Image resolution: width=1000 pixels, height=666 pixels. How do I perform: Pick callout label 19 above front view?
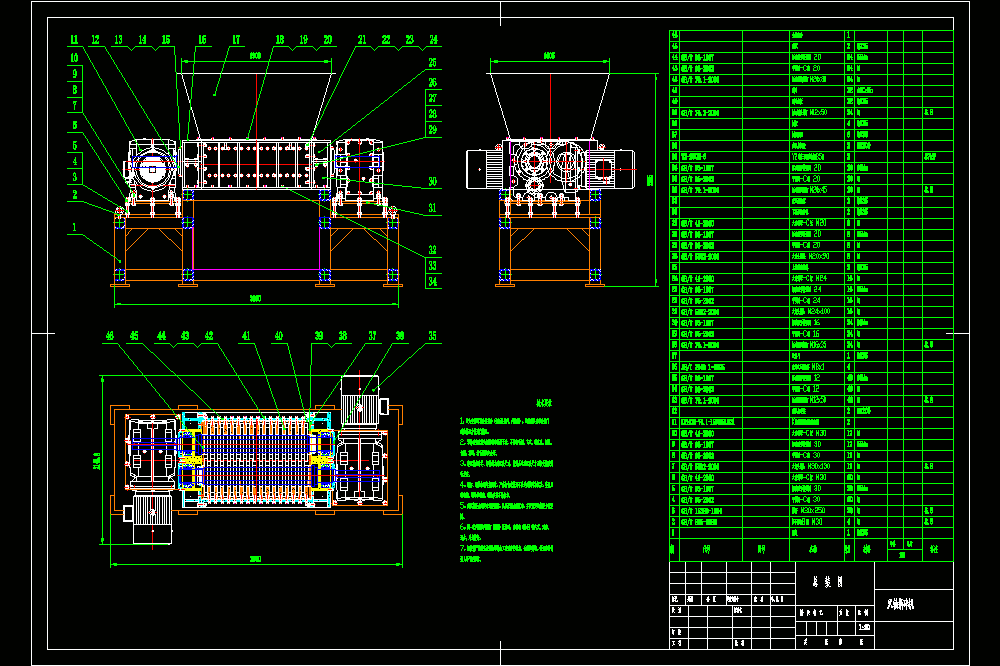coord(304,40)
